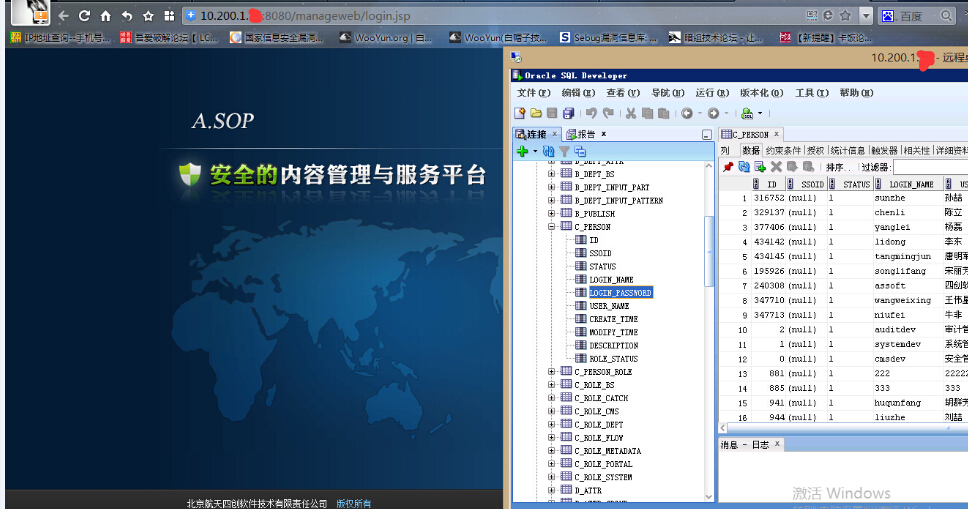This screenshot has height=509, width=968.
Task: Click the Paste toolbar icon
Action: (664, 113)
